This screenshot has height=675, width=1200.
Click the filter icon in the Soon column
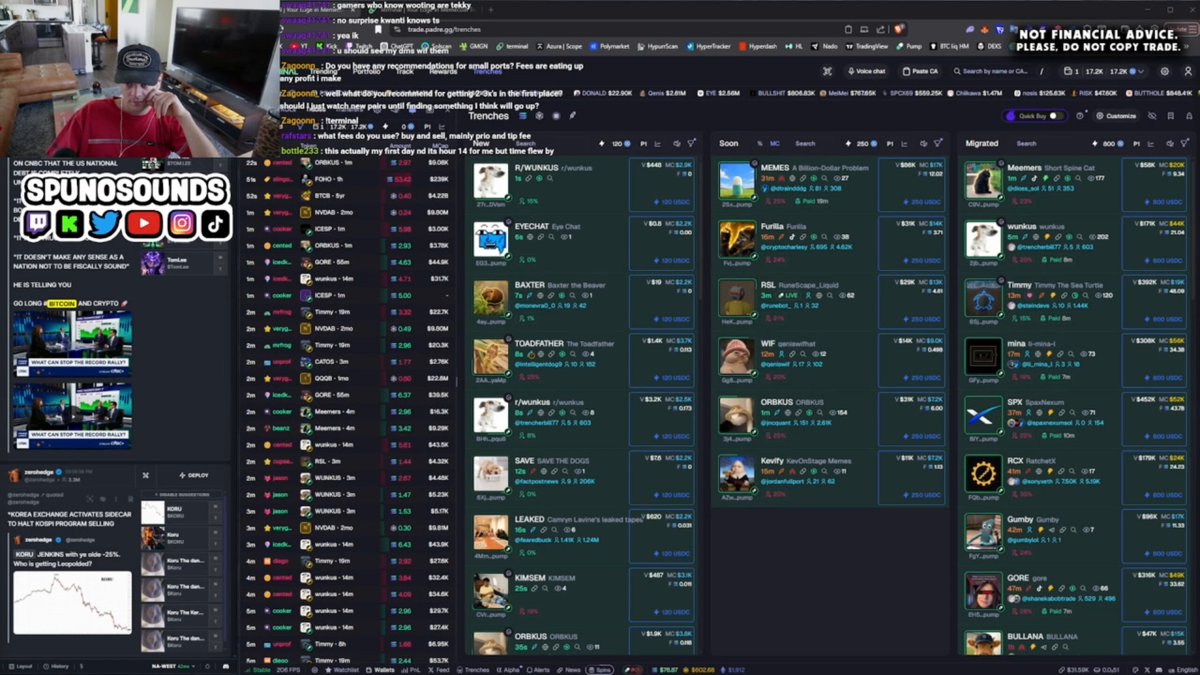pyautogui.click(x=938, y=143)
